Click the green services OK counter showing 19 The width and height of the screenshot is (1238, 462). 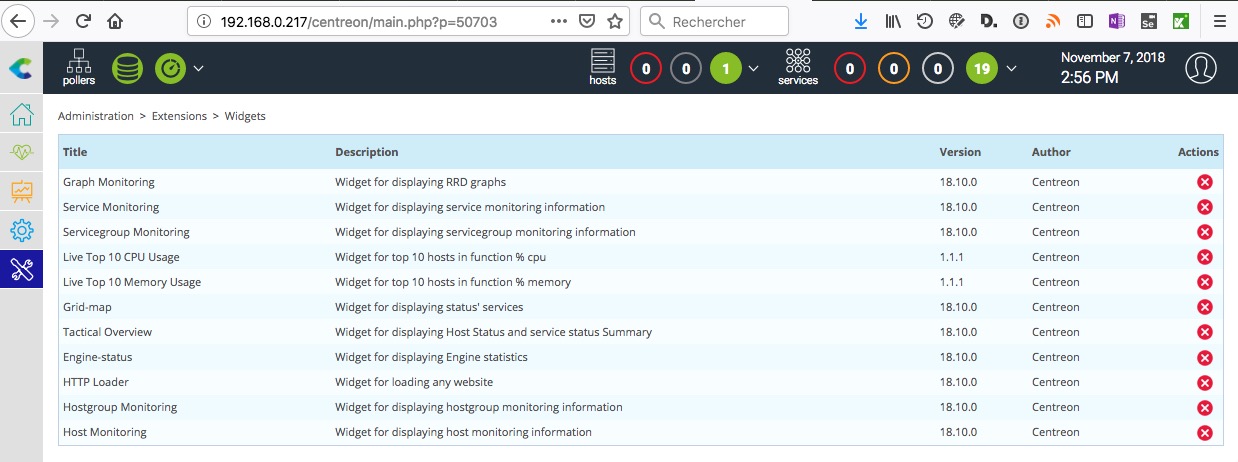point(982,68)
